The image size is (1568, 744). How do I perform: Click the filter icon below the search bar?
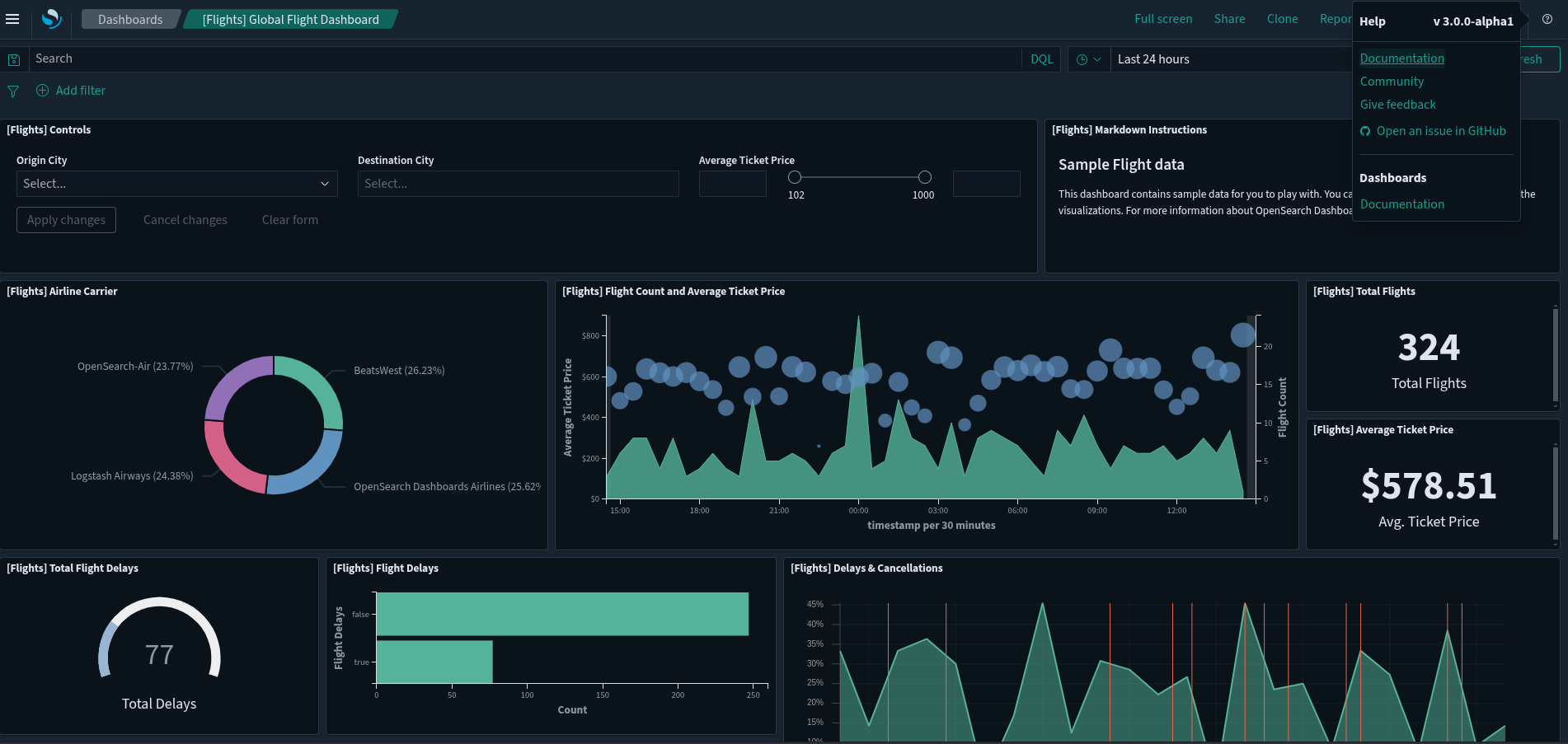click(x=13, y=91)
